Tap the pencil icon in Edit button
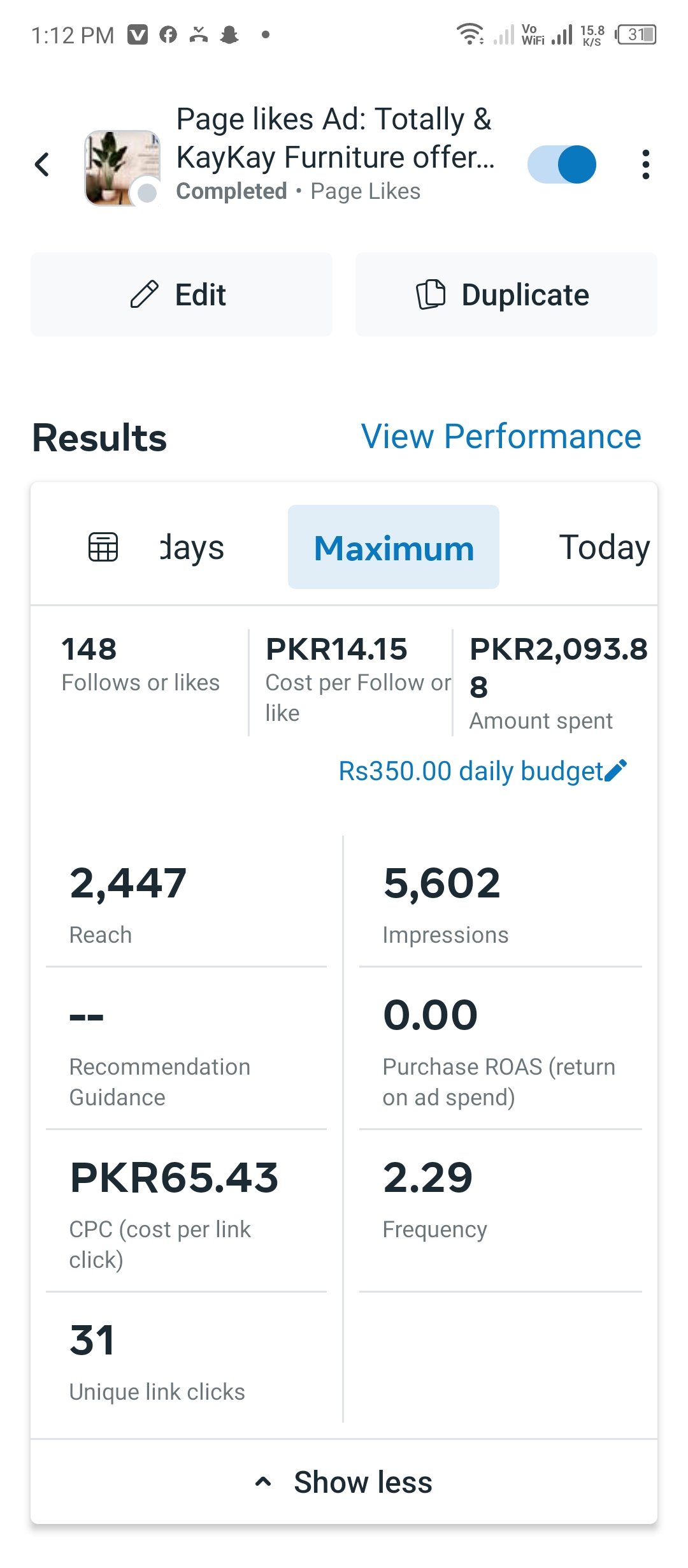688x1568 pixels. [x=144, y=294]
